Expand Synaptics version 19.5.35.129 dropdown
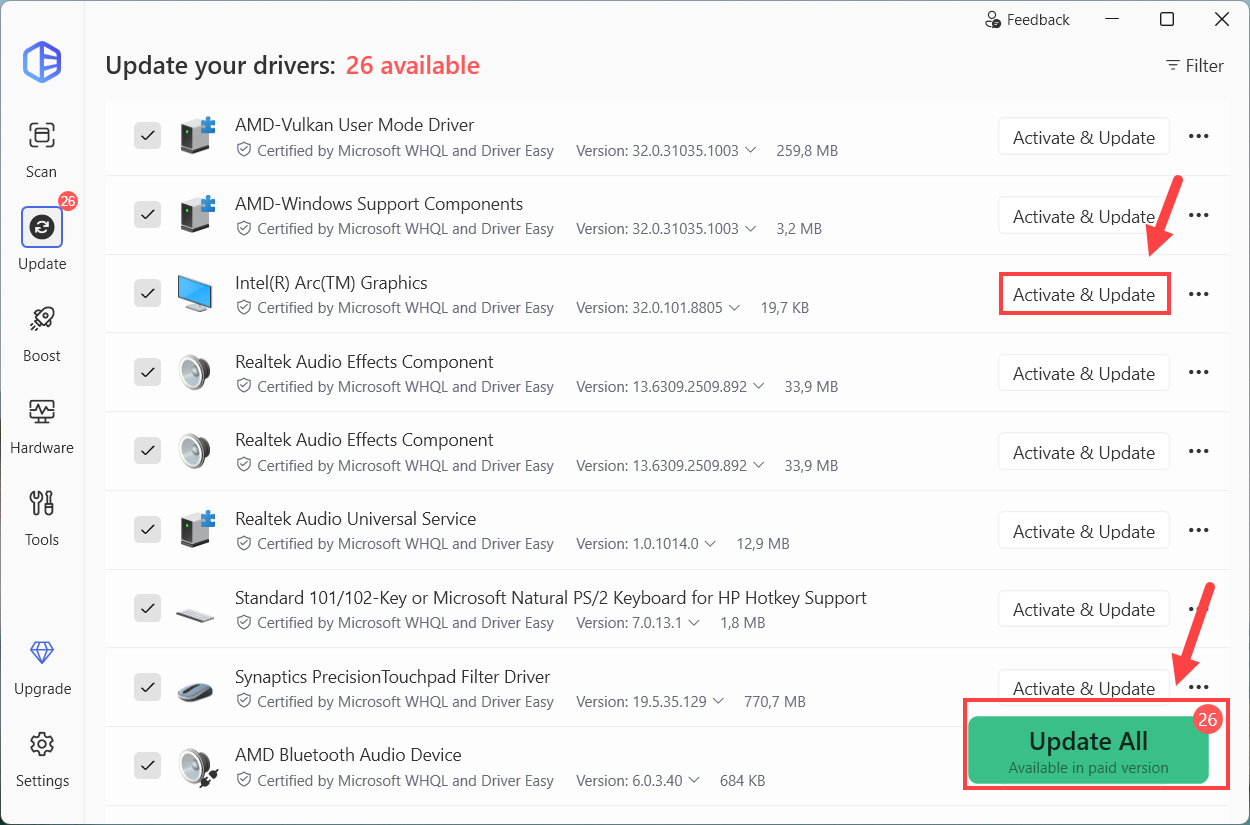Screen dimensions: 1250x825 (x=719, y=702)
